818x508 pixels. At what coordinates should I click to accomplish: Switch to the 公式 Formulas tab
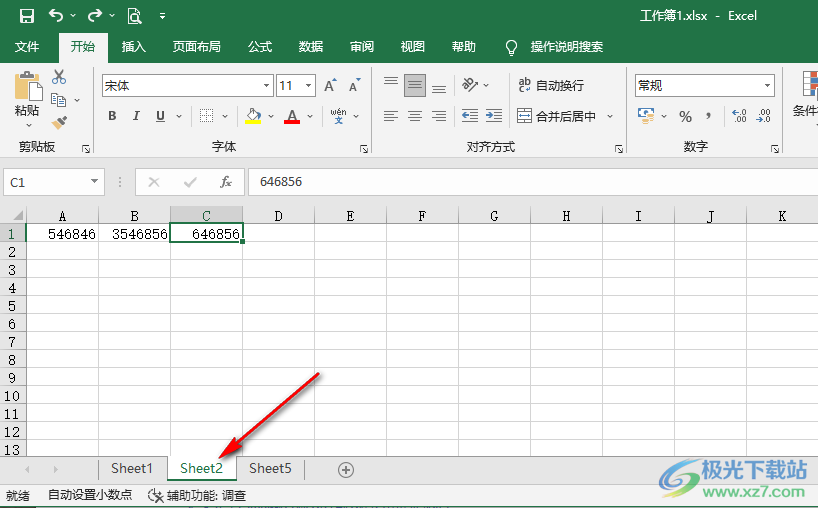pos(260,47)
